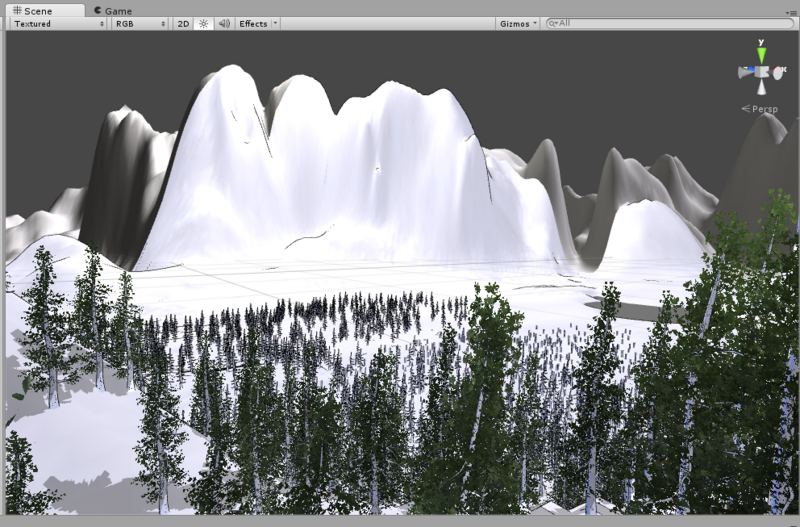Toggle 2D view mode
The height and width of the screenshot is (527, 800).
point(183,23)
